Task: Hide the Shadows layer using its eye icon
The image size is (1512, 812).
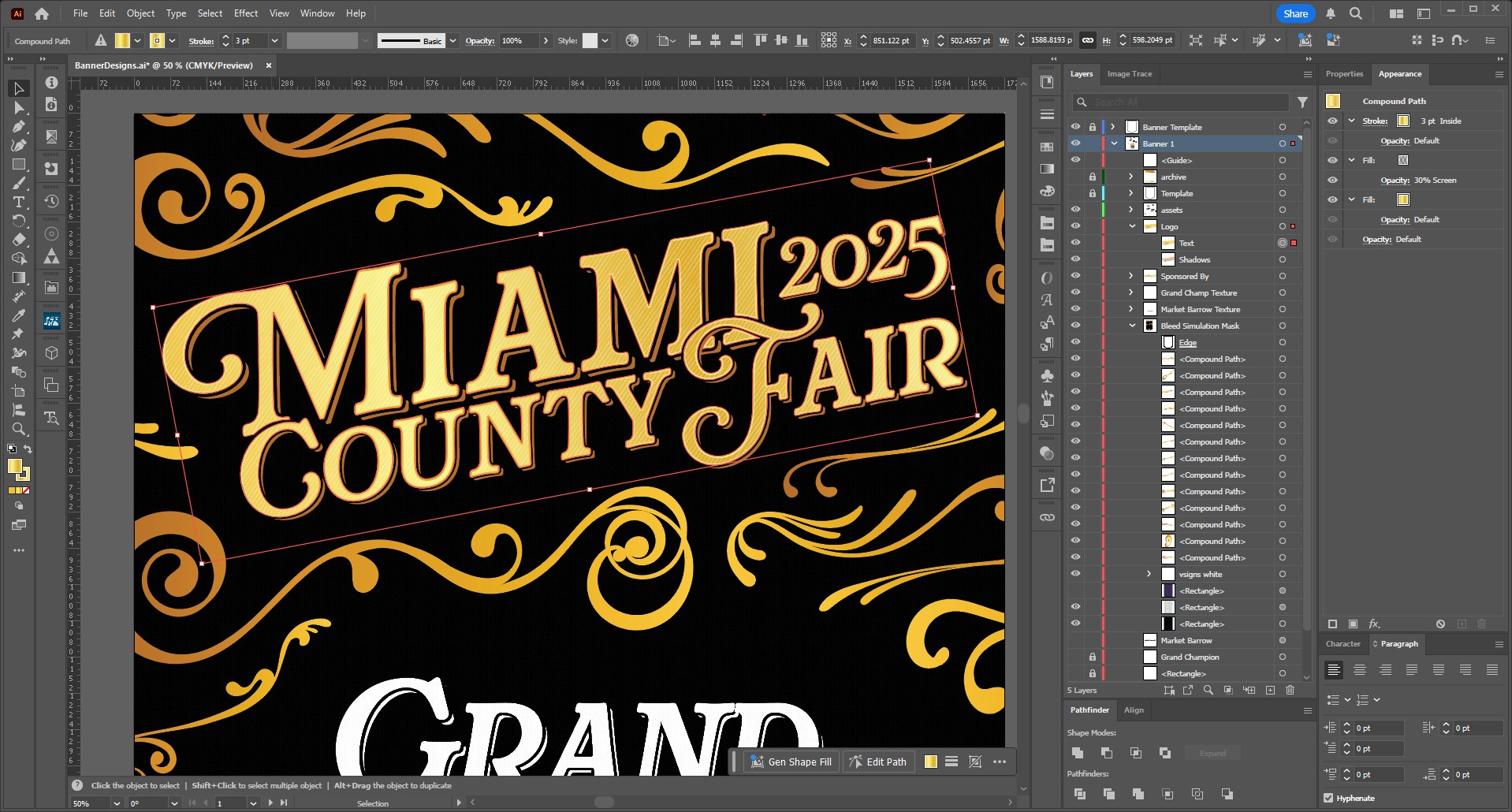Action: pyautogui.click(x=1075, y=259)
